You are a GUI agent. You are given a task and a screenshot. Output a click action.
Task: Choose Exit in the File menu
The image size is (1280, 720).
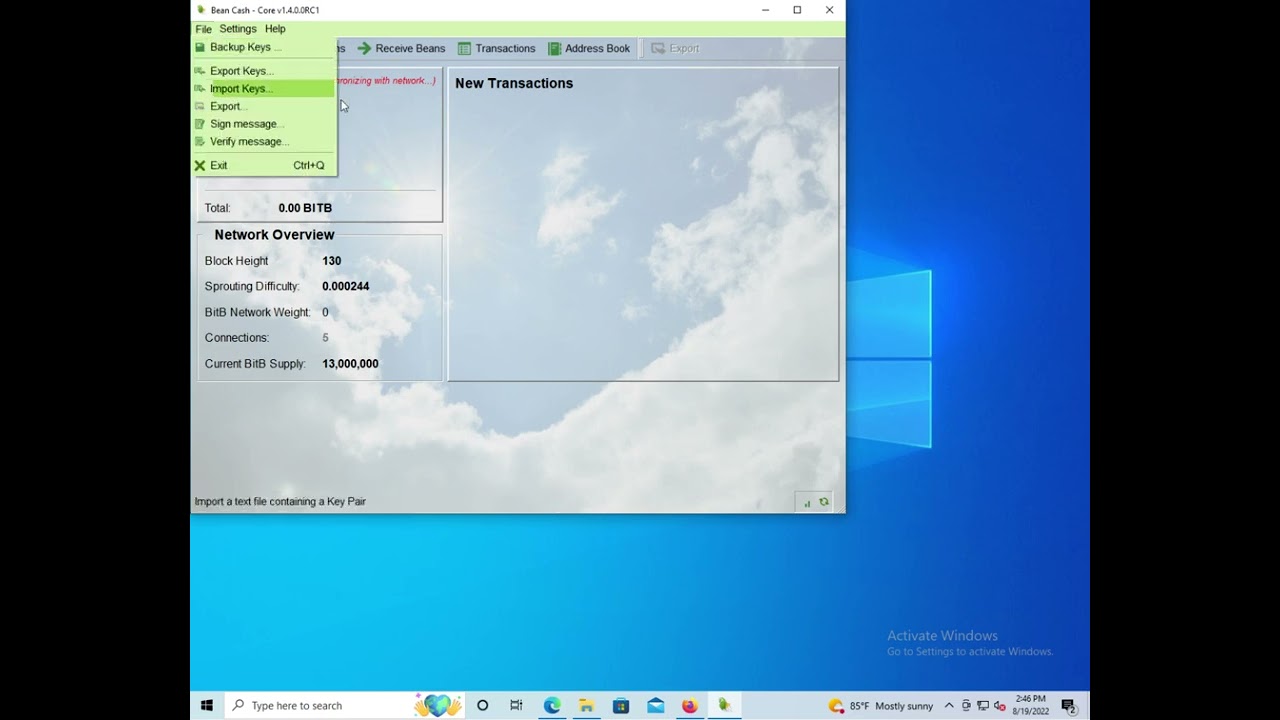click(x=264, y=166)
